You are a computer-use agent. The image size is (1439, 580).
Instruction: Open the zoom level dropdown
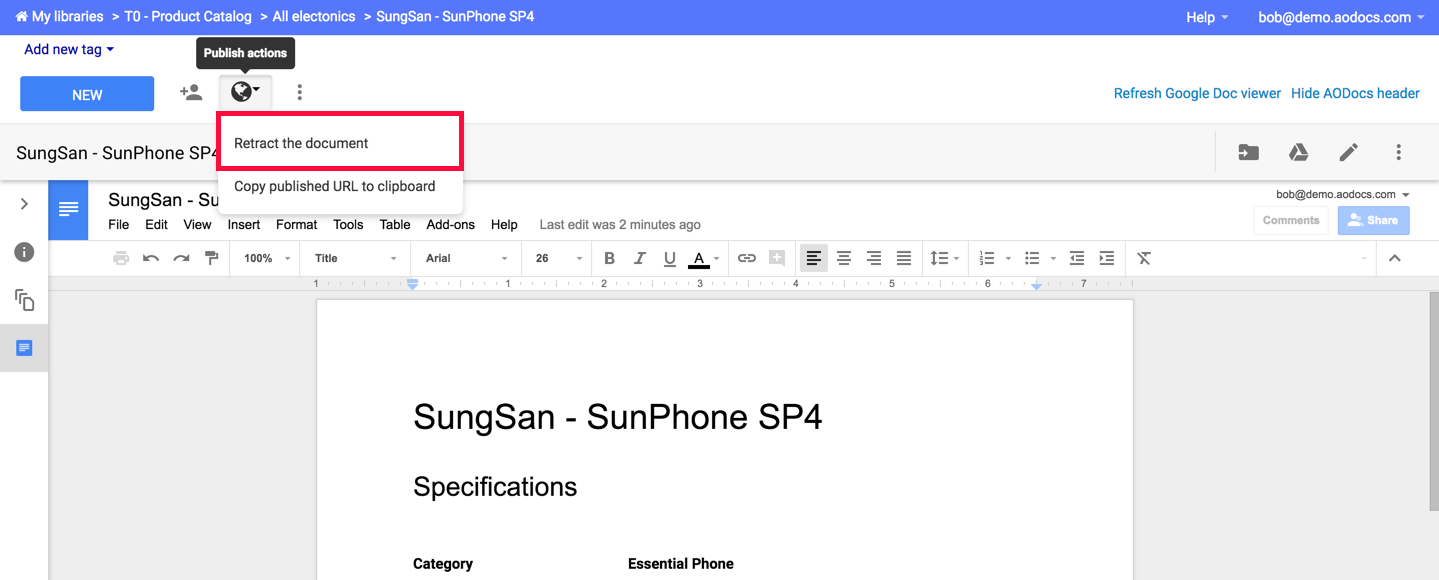coord(266,258)
